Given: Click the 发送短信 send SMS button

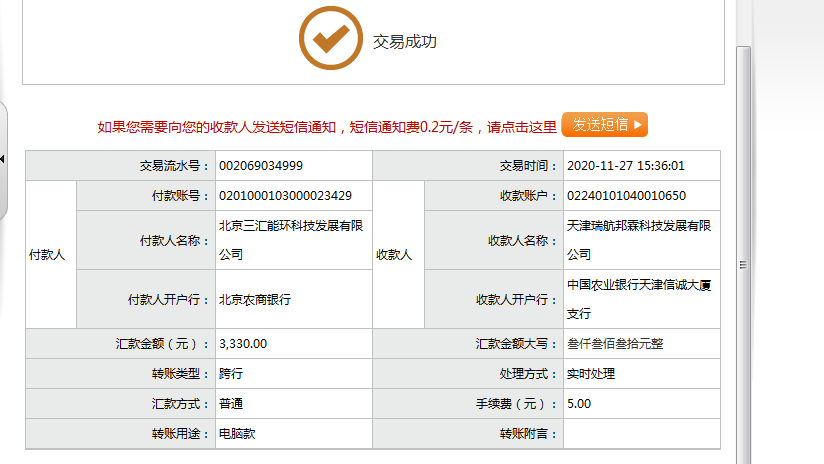Looking at the screenshot, I should [604, 125].
